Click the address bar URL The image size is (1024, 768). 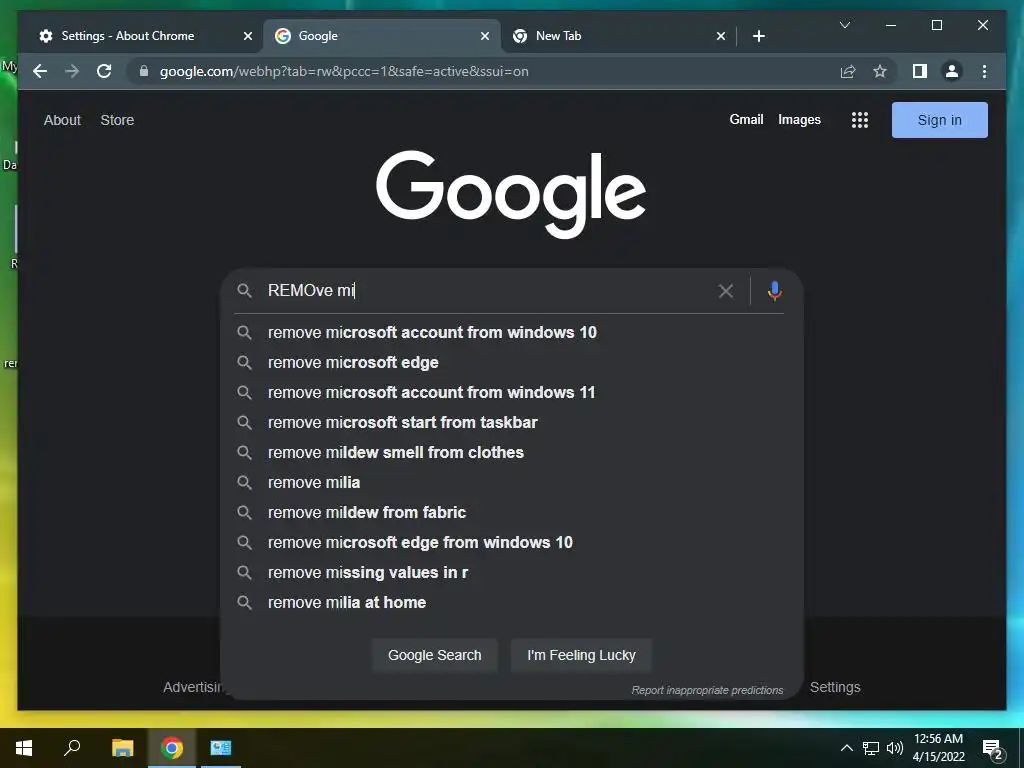[344, 71]
